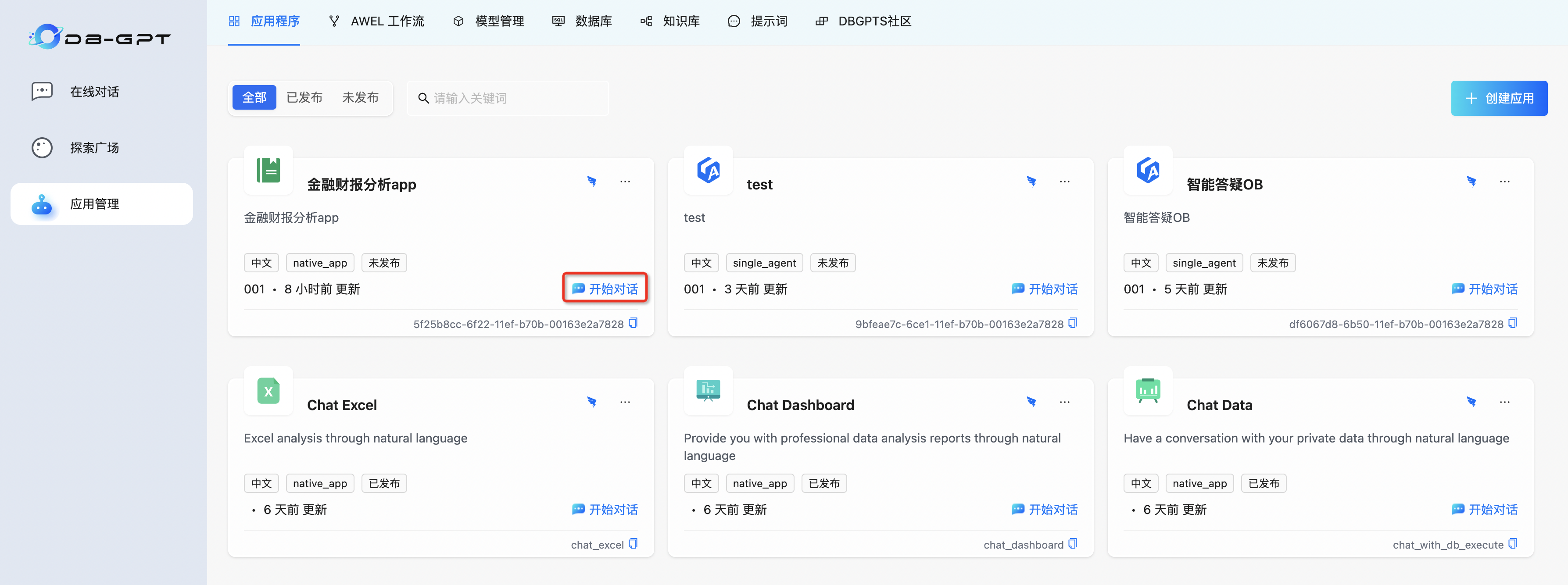Filter apps by 未发布
Viewport: 1568px width, 585px height.
(x=360, y=97)
